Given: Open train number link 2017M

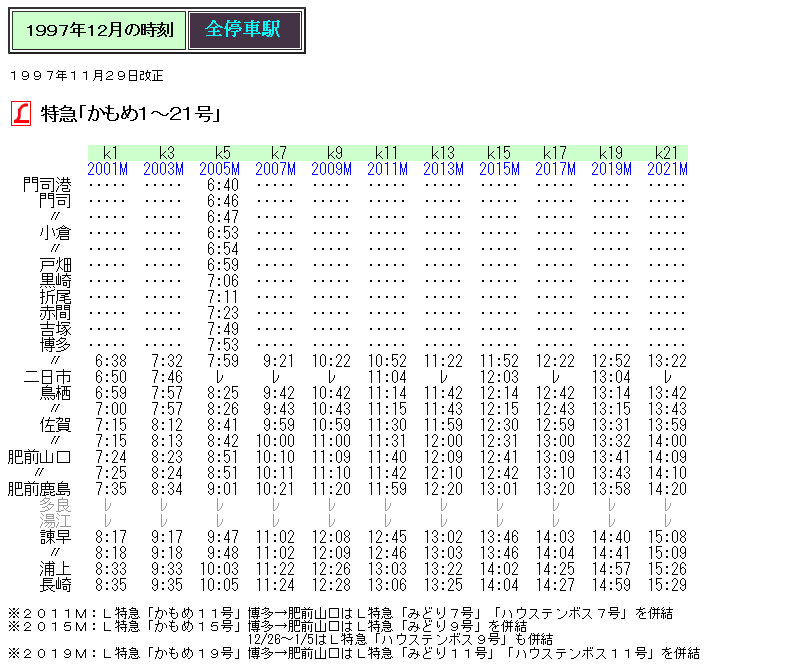Looking at the screenshot, I should click(x=555, y=169).
